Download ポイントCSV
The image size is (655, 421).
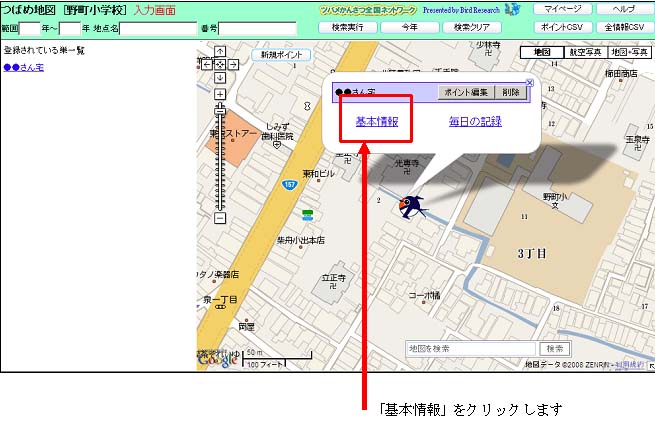[x=563, y=27]
